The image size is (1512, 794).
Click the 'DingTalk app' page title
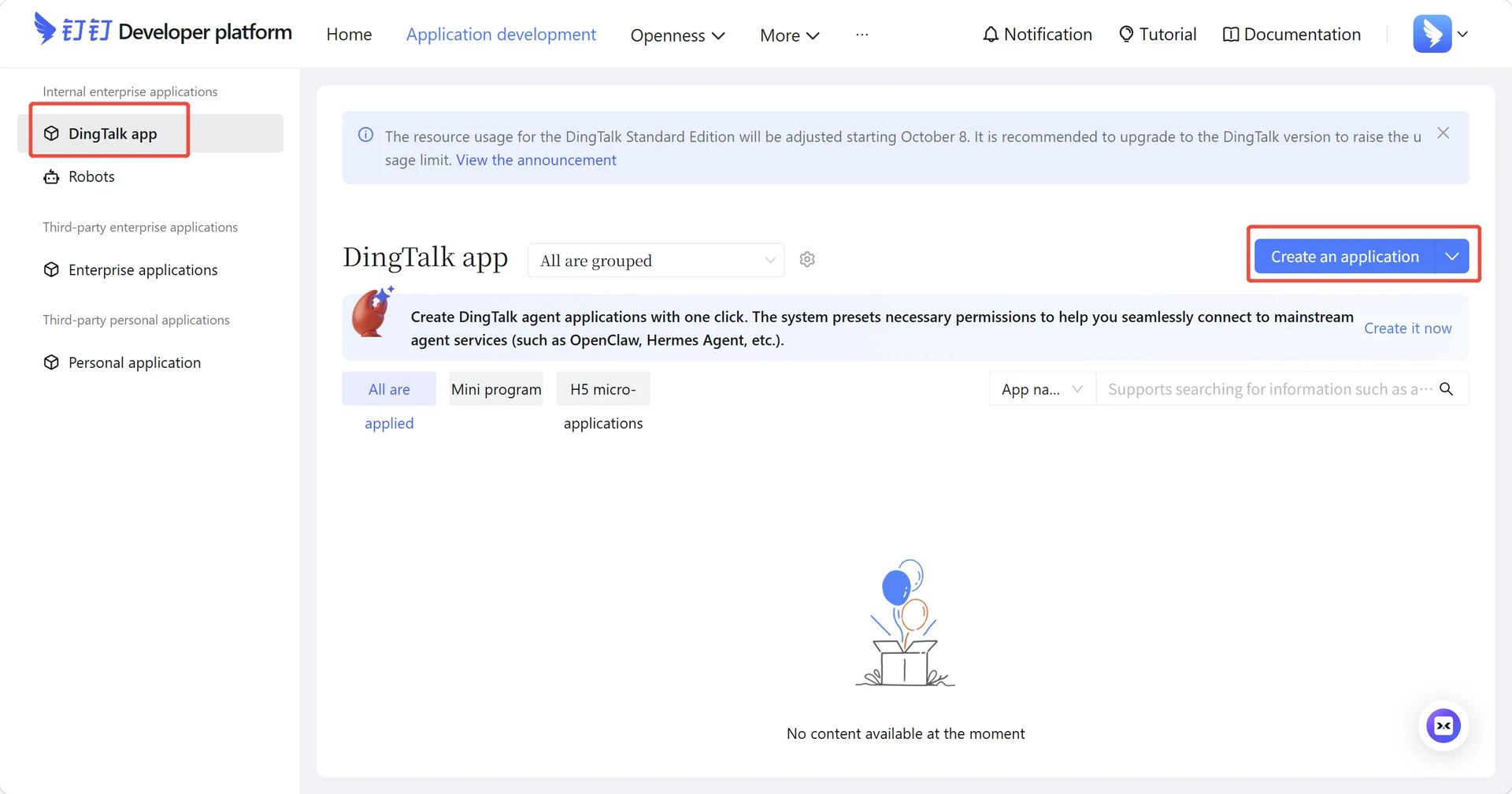[425, 258]
